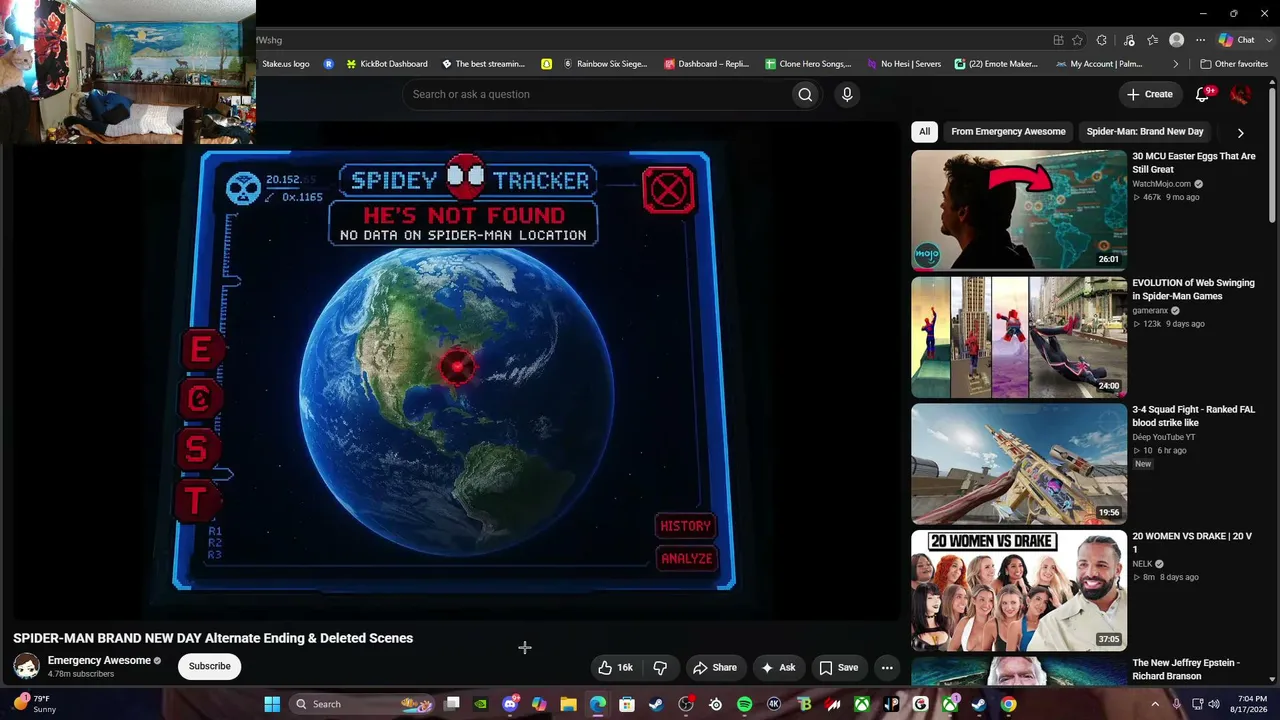
Task: Click the YouTube search magnifier button
Action: coord(805,94)
